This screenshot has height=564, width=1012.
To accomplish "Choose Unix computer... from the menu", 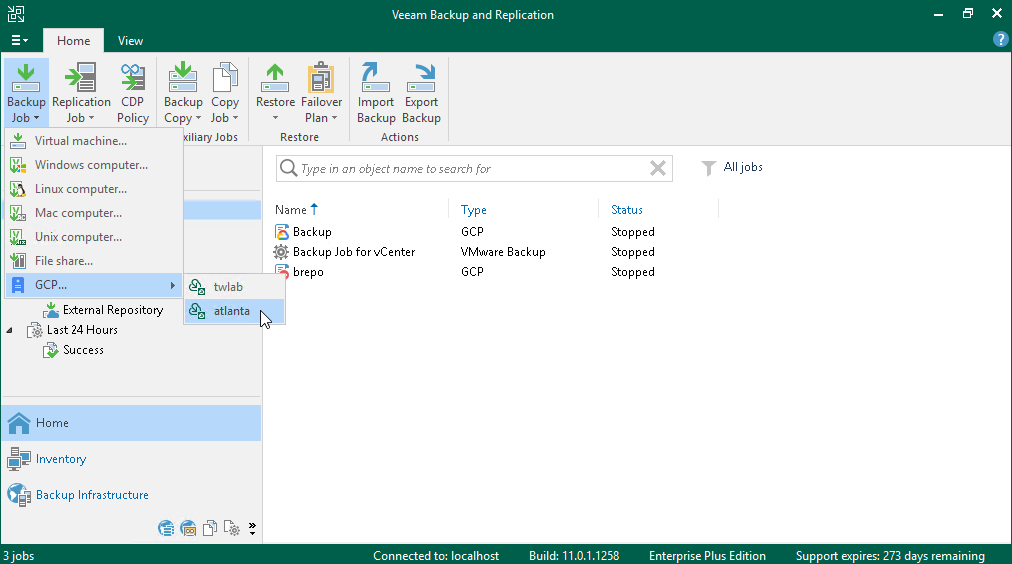I will pos(94,236).
